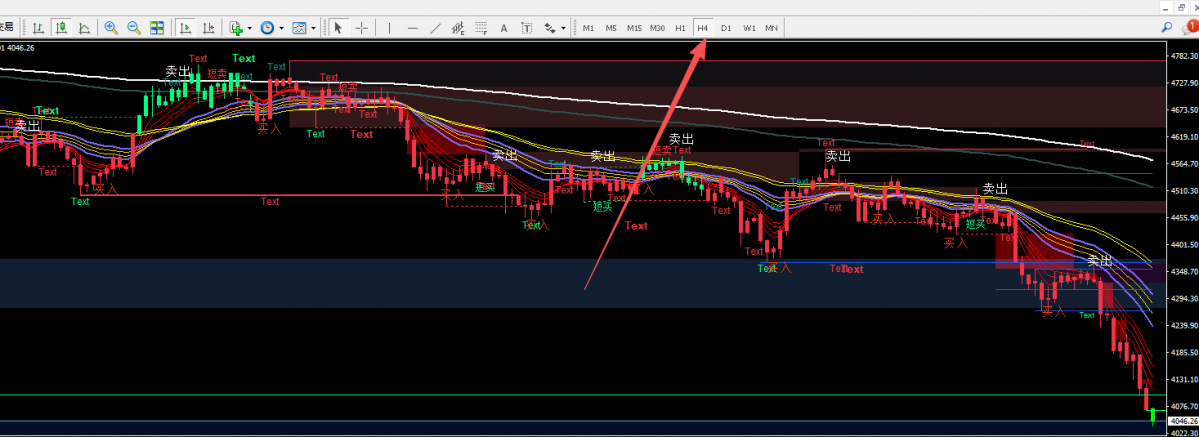
Task: Switch timeframe to M5
Action: tap(611, 28)
